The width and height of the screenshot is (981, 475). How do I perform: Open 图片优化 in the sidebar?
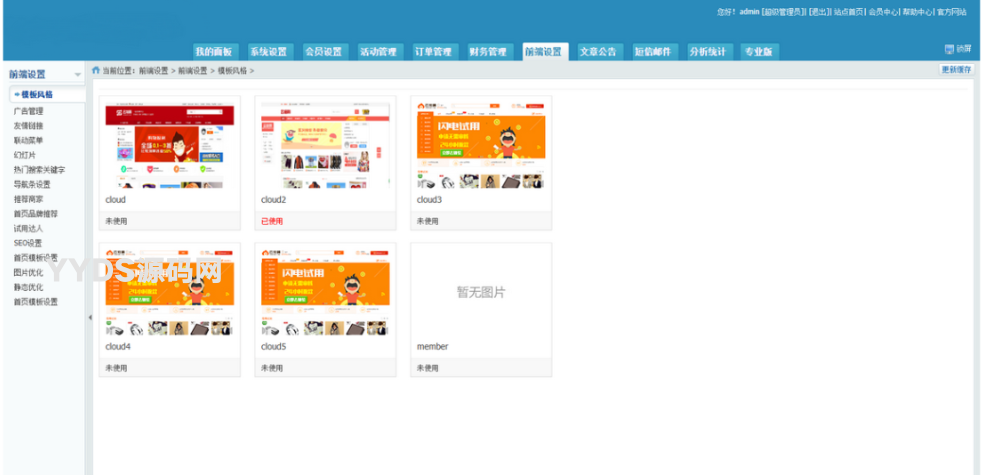coord(28,273)
